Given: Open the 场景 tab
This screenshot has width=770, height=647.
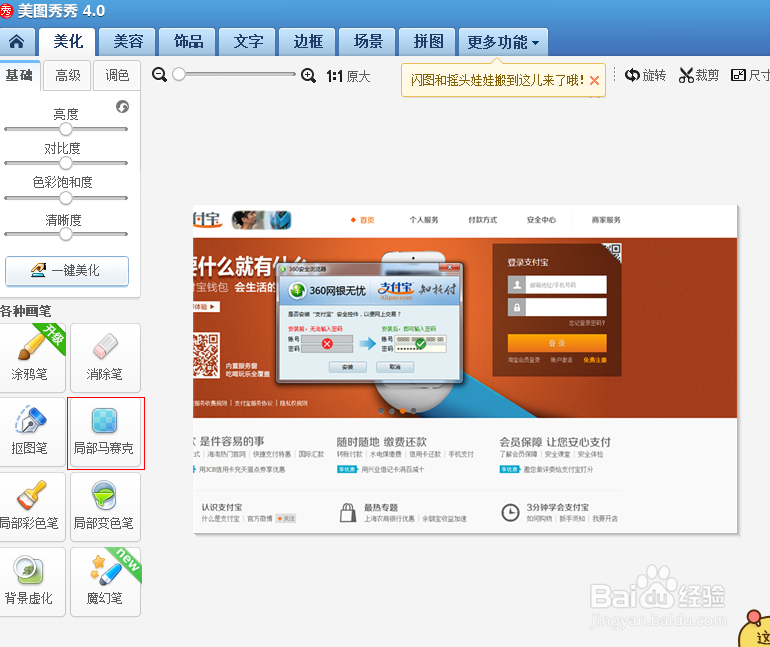Looking at the screenshot, I should coord(367,42).
